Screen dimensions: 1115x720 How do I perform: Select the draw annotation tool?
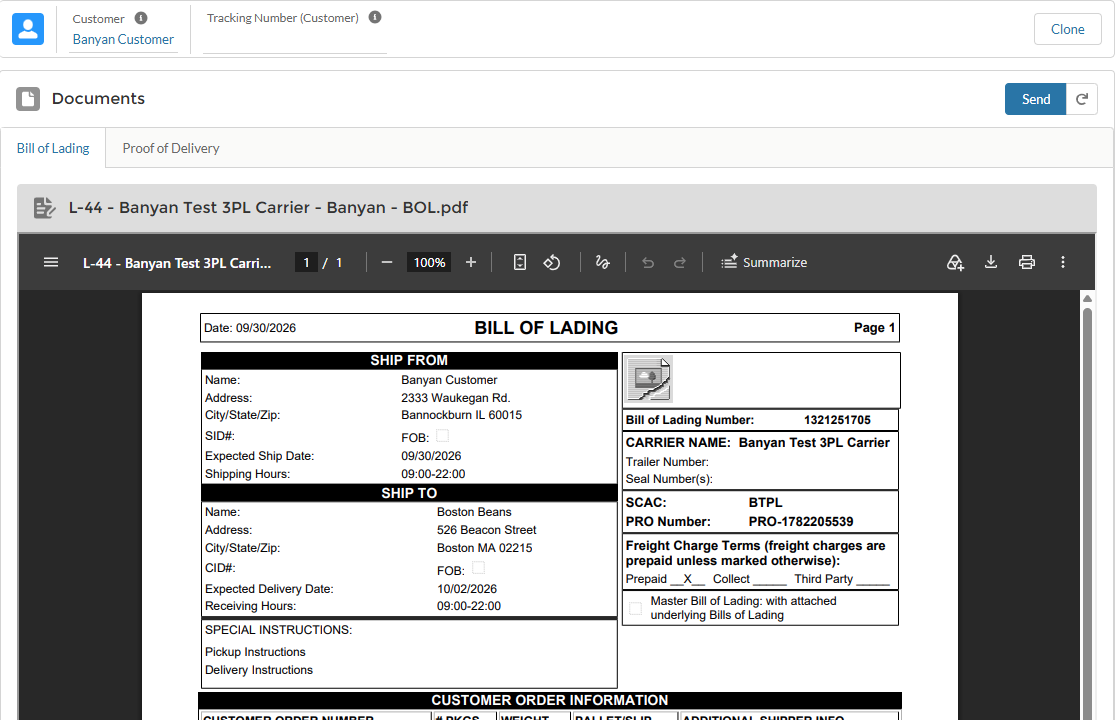point(602,262)
